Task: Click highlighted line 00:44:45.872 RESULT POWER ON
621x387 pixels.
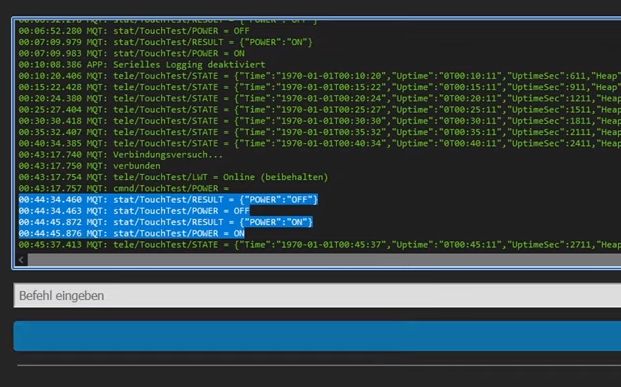Action: pyautogui.click(x=166, y=222)
